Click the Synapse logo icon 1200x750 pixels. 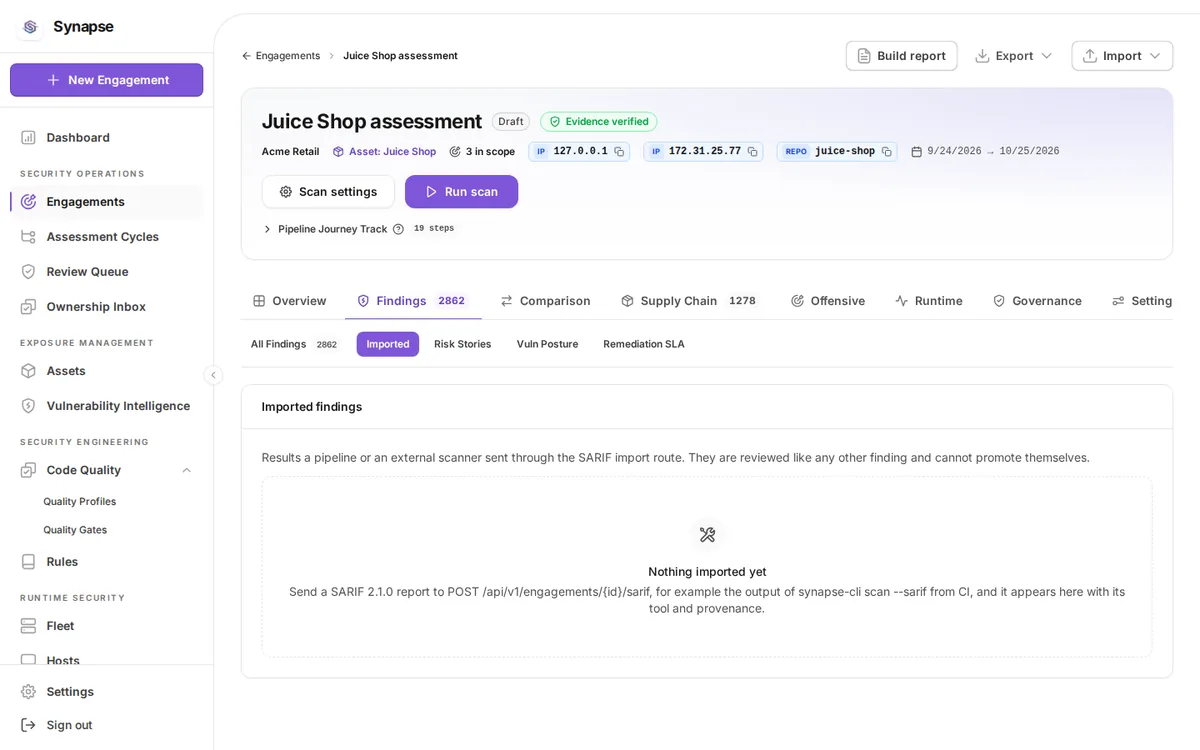tap(30, 27)
